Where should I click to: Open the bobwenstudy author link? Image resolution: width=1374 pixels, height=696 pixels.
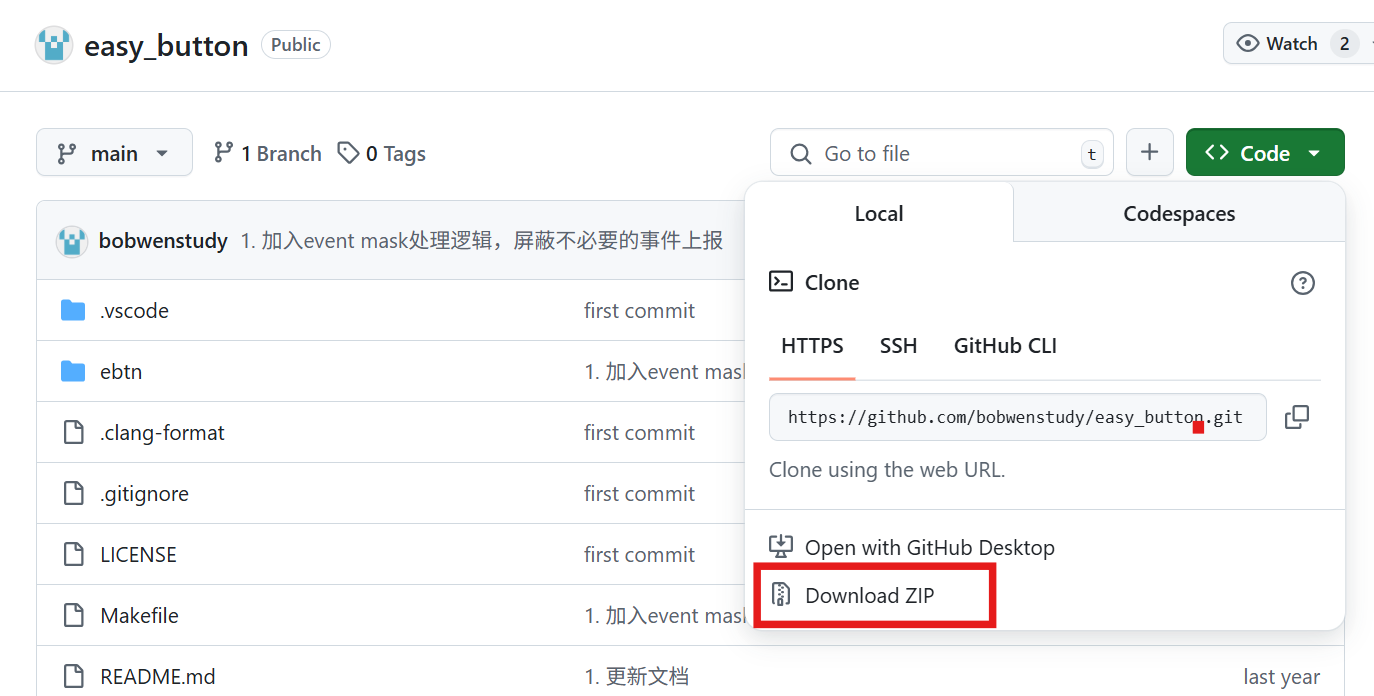(163, 241)
